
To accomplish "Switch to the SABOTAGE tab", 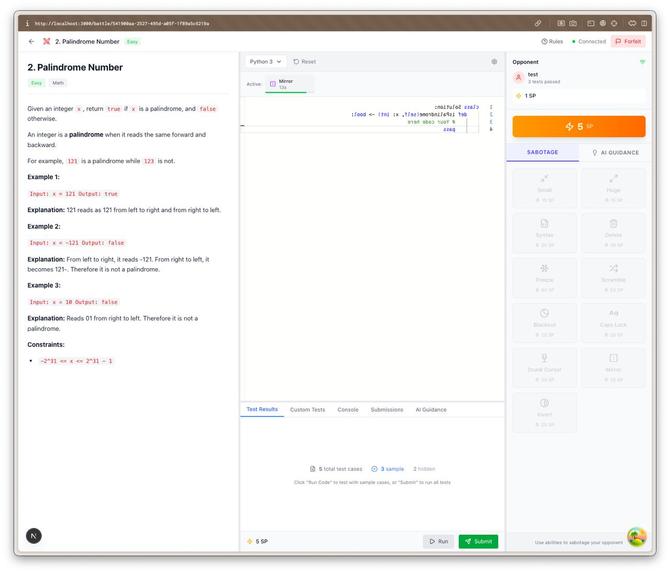I will [x=542, y=153].
